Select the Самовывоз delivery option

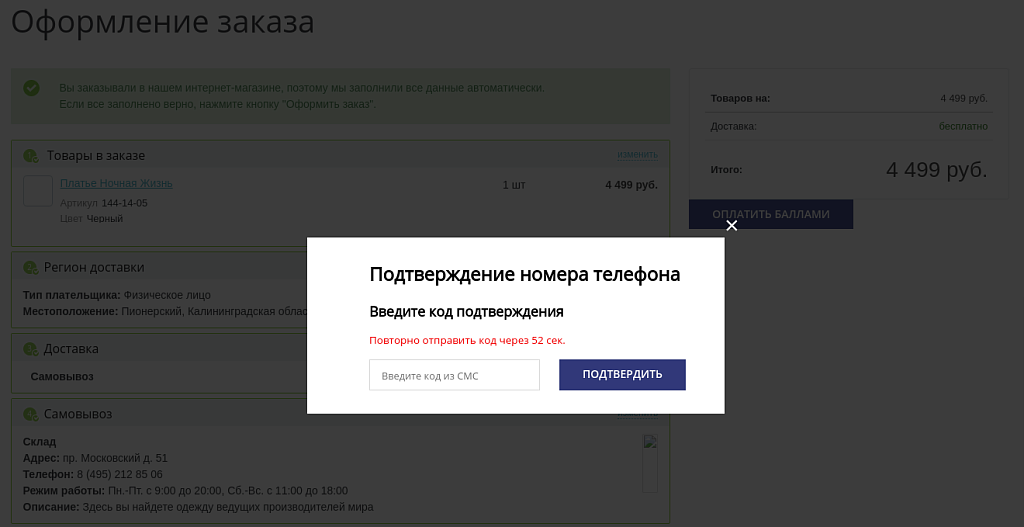(62, 377)
